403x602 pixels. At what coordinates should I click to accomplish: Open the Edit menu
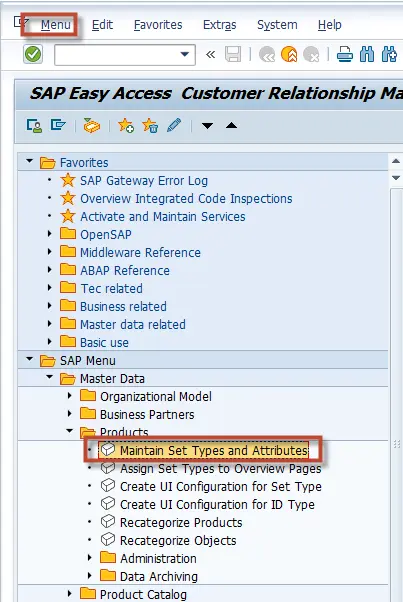102,25
